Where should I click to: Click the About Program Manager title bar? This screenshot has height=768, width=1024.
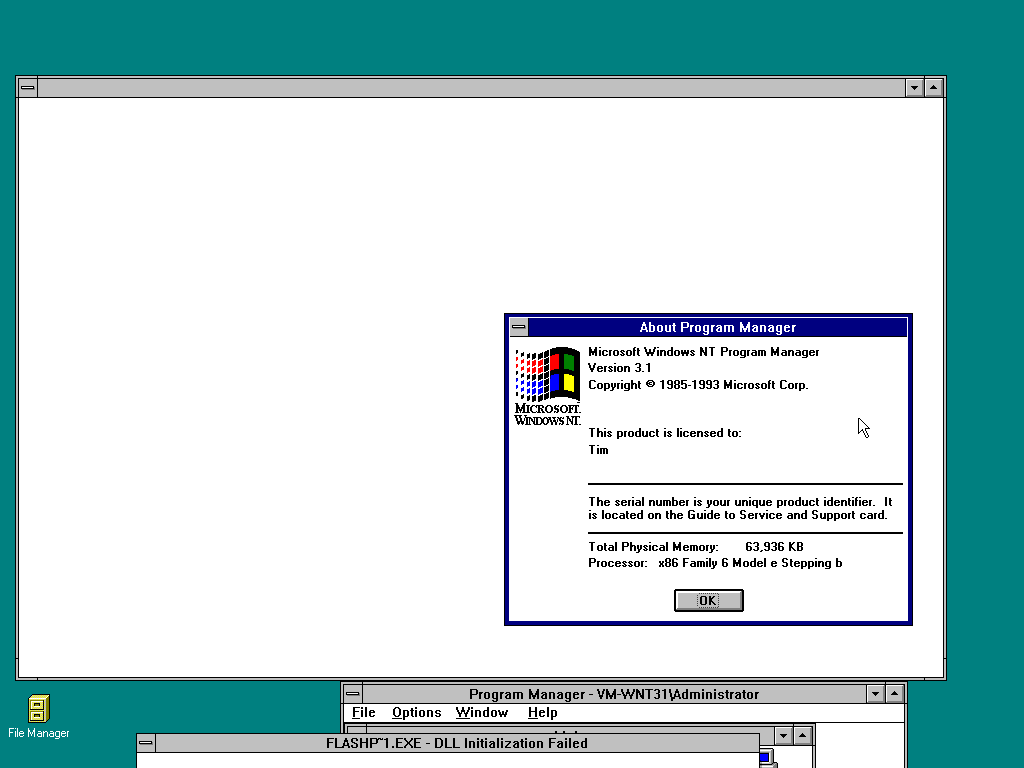[x=717, y=327]
